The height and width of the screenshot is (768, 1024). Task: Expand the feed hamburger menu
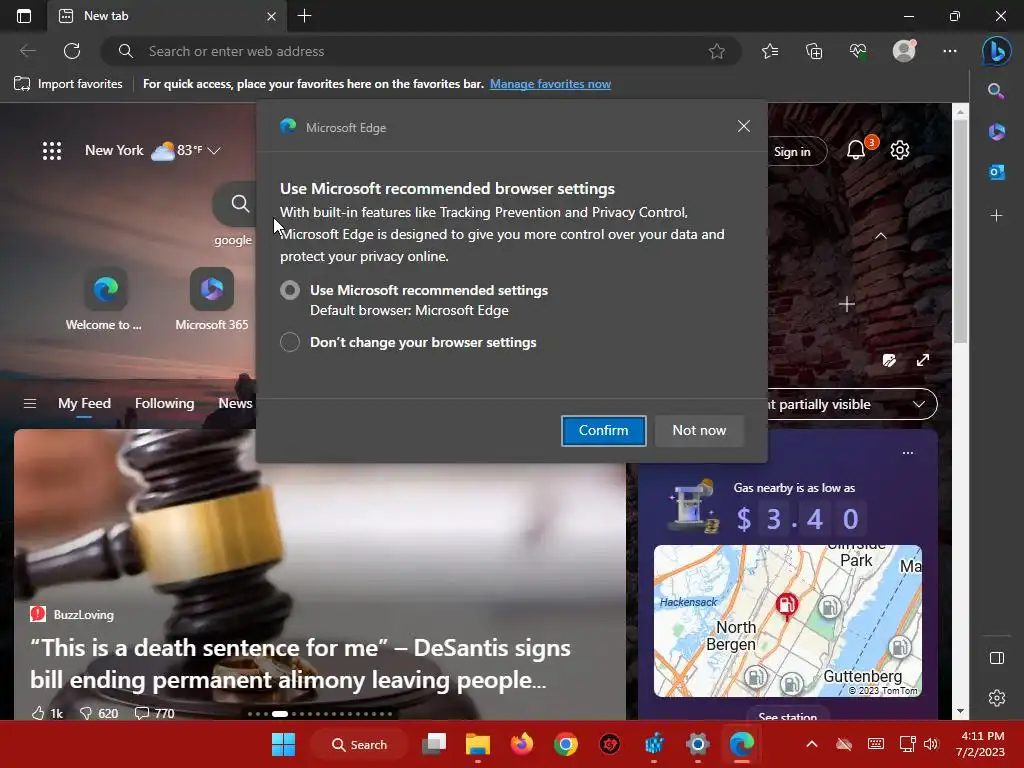[29, 404]
